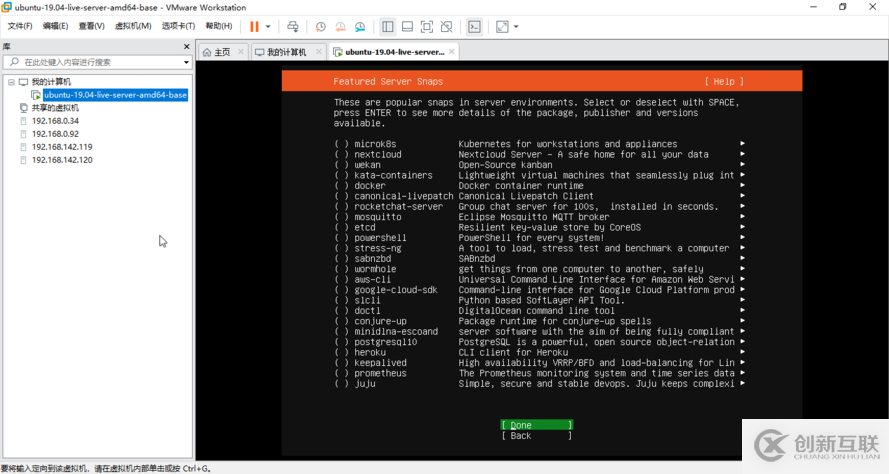Click the 'Eclipse Mosquitto MQTT broker' description text

point(534,217)
